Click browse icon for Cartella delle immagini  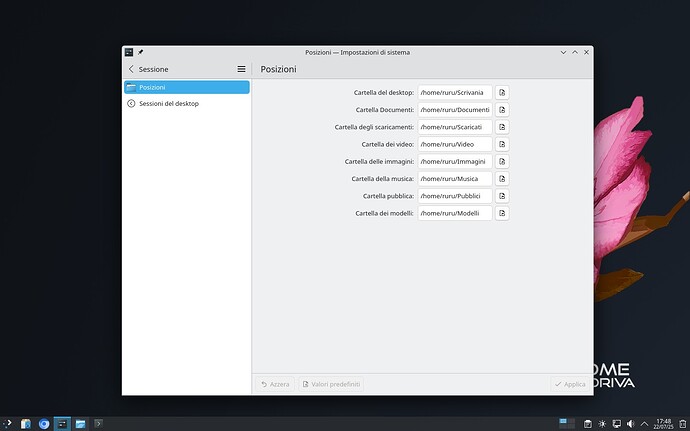[x=502, y=161]
